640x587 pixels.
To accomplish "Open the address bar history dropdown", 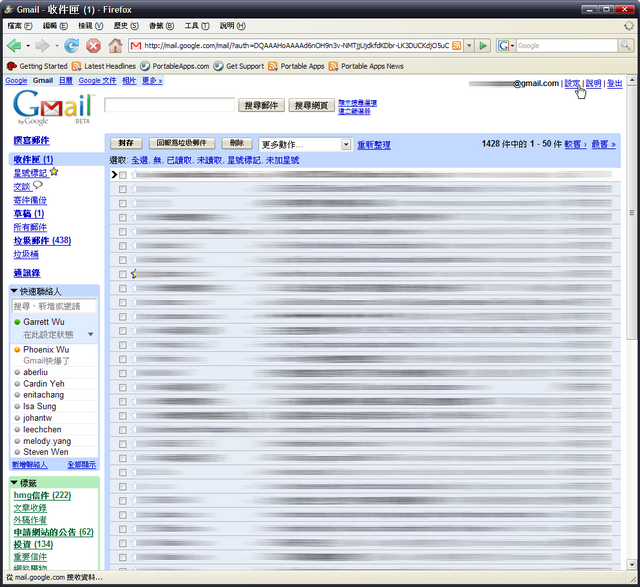I will [469, 46].
